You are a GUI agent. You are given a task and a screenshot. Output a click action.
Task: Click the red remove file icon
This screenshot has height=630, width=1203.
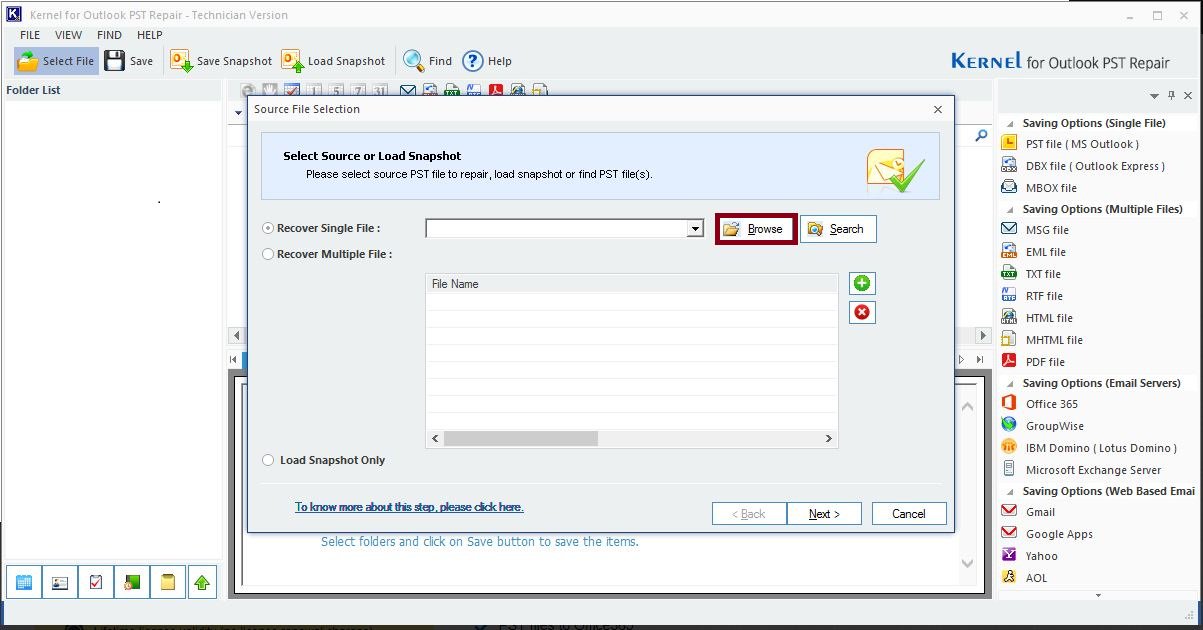pos(861,312)
